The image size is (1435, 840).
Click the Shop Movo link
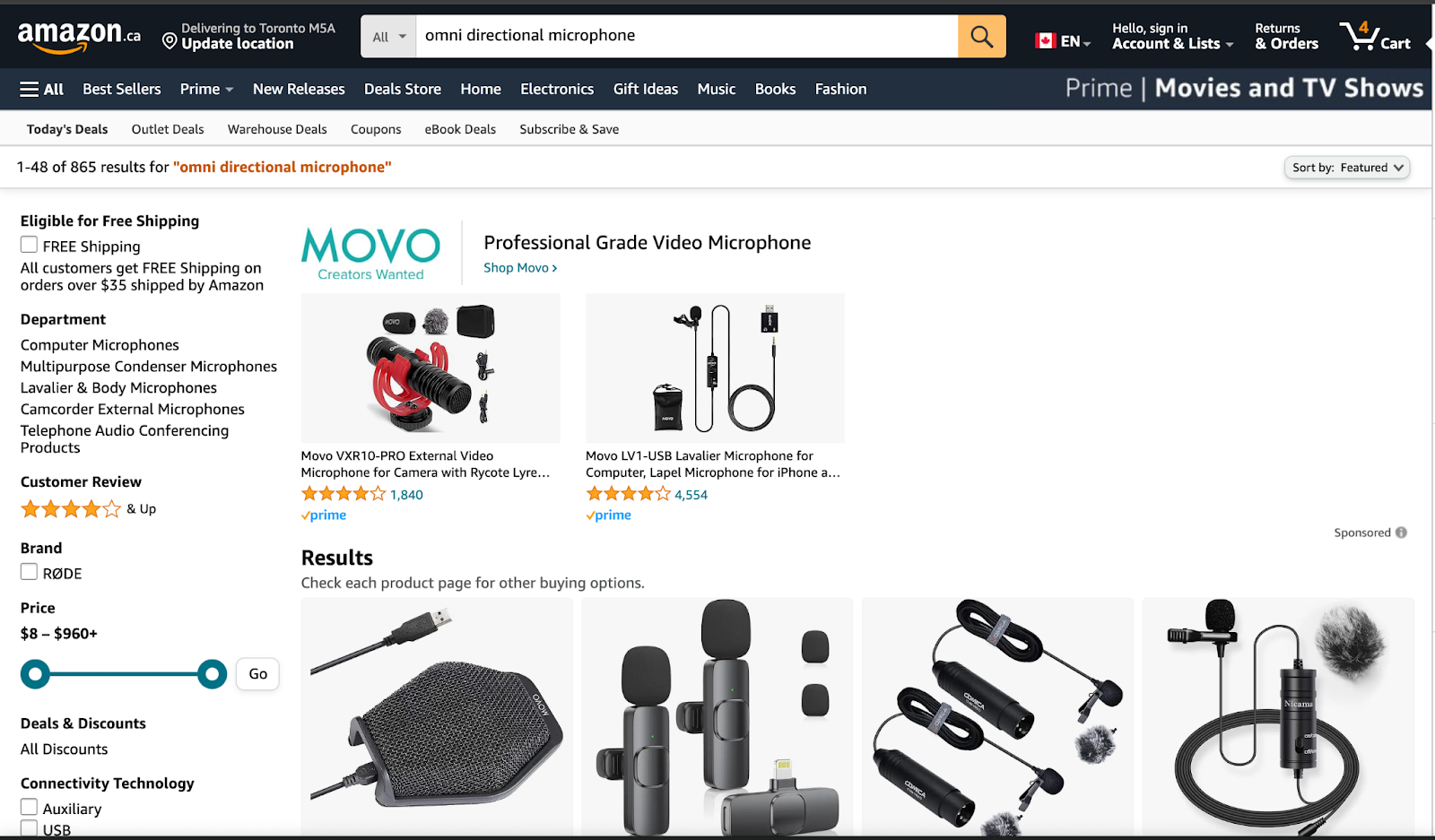coord(520,268)
